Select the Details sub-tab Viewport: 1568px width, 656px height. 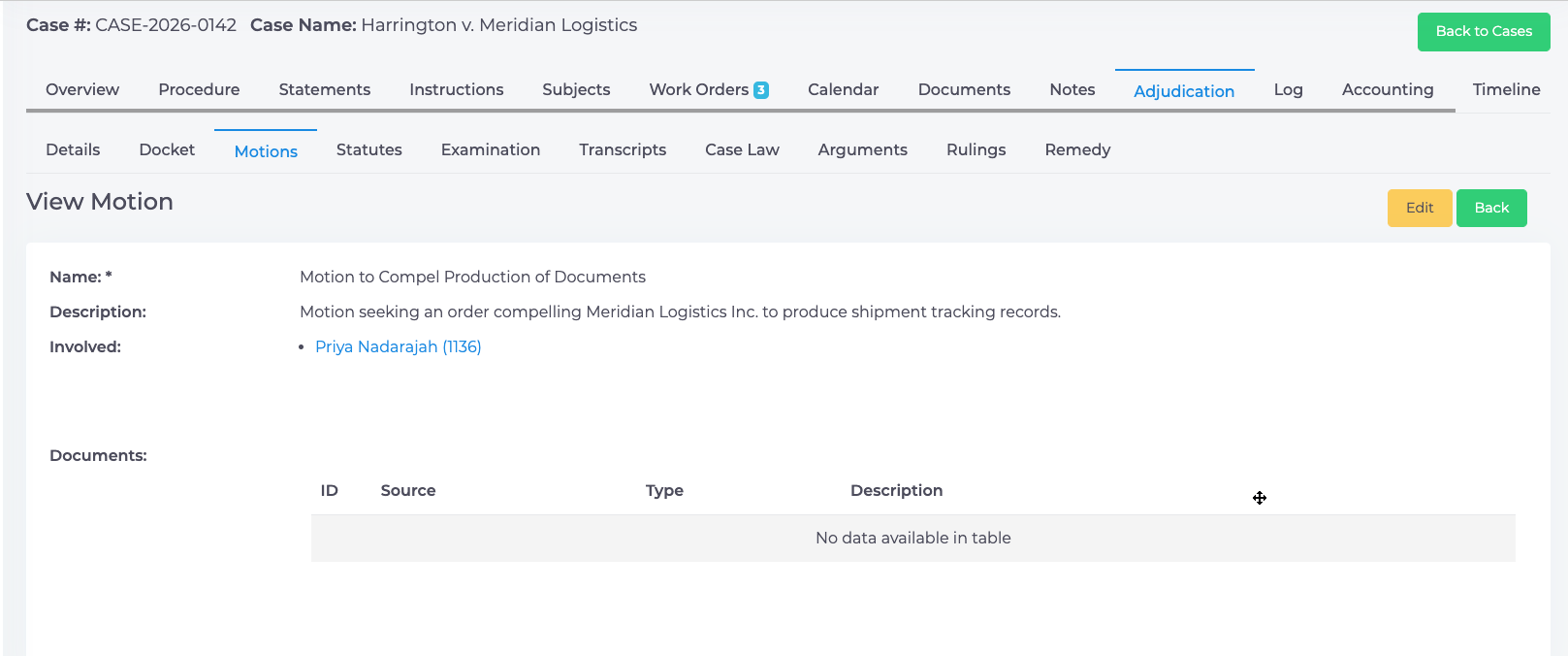pos(73,149)
